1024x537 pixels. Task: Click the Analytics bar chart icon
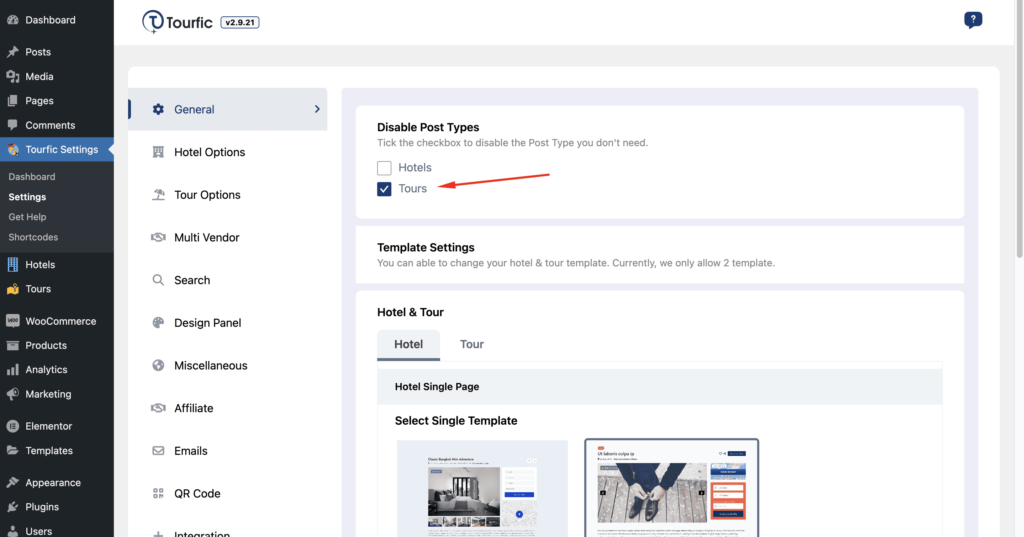click(13, 370)
